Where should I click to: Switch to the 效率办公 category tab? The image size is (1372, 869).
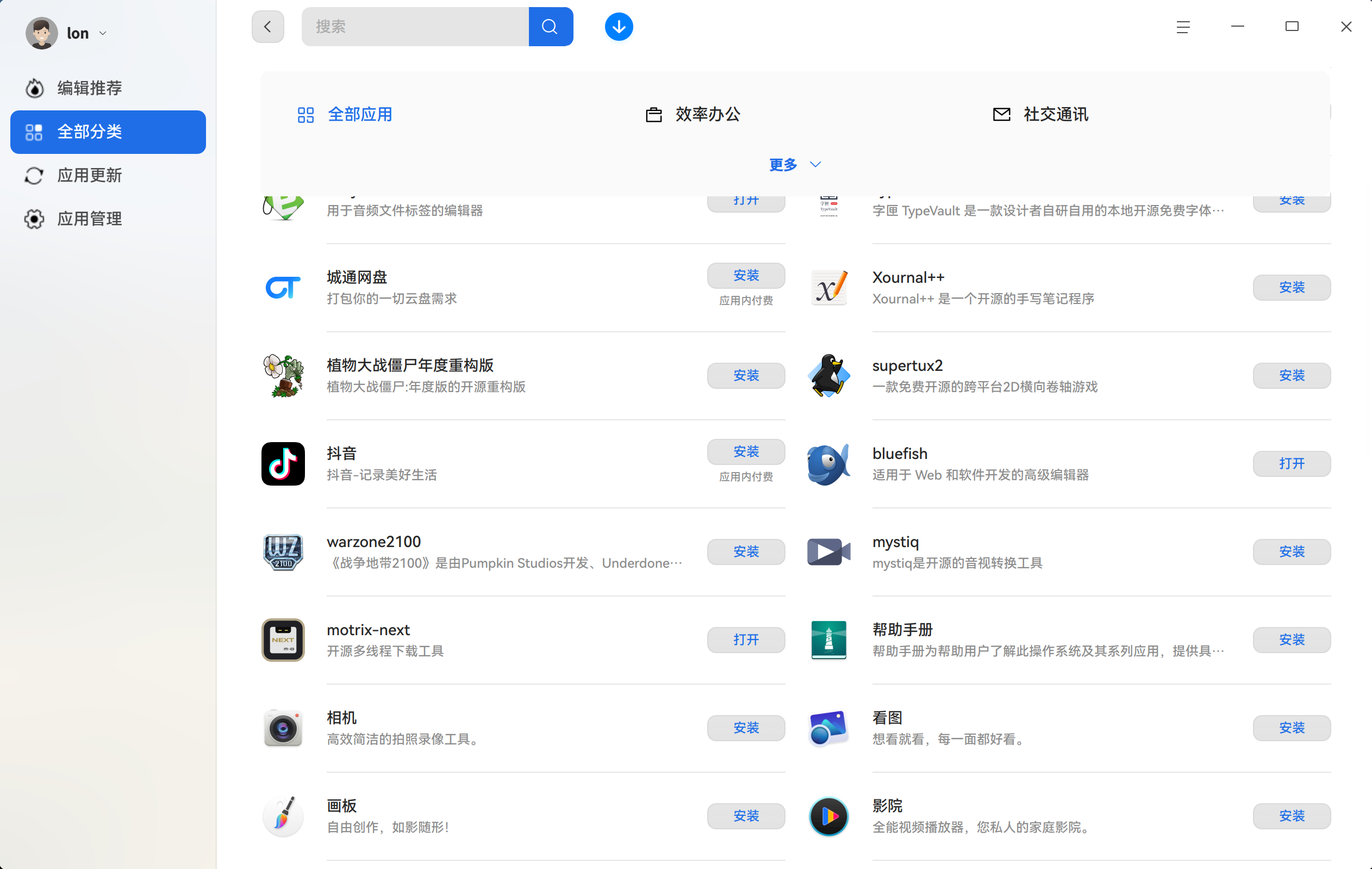[x=694, y=114]
